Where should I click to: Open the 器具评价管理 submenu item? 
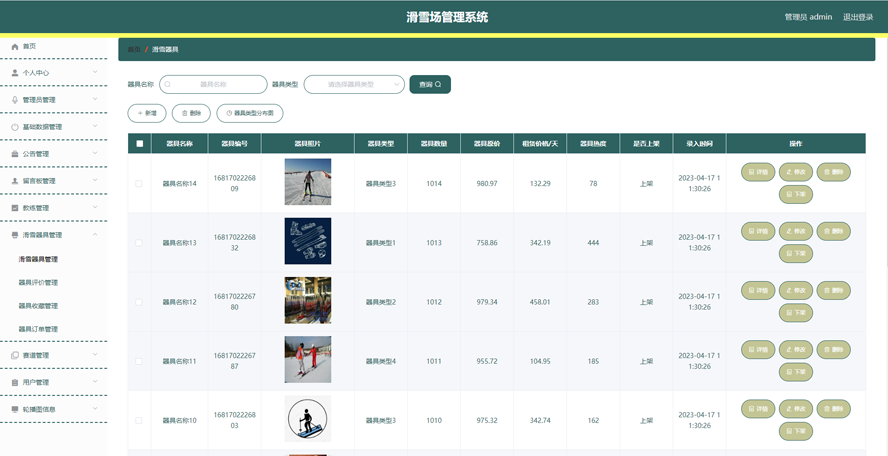38,283
